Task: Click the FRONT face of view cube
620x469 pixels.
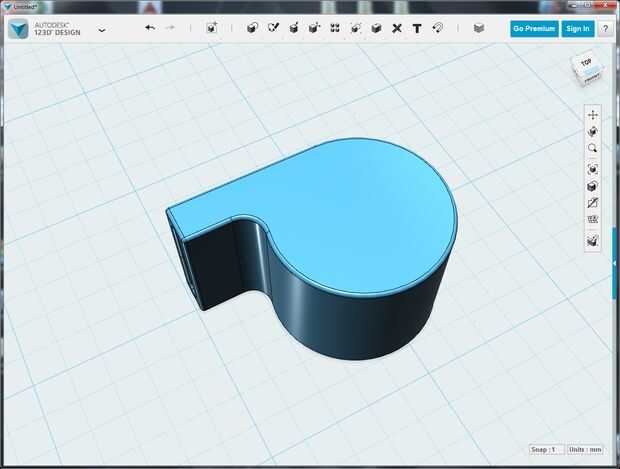Action: tap(592, 78)
